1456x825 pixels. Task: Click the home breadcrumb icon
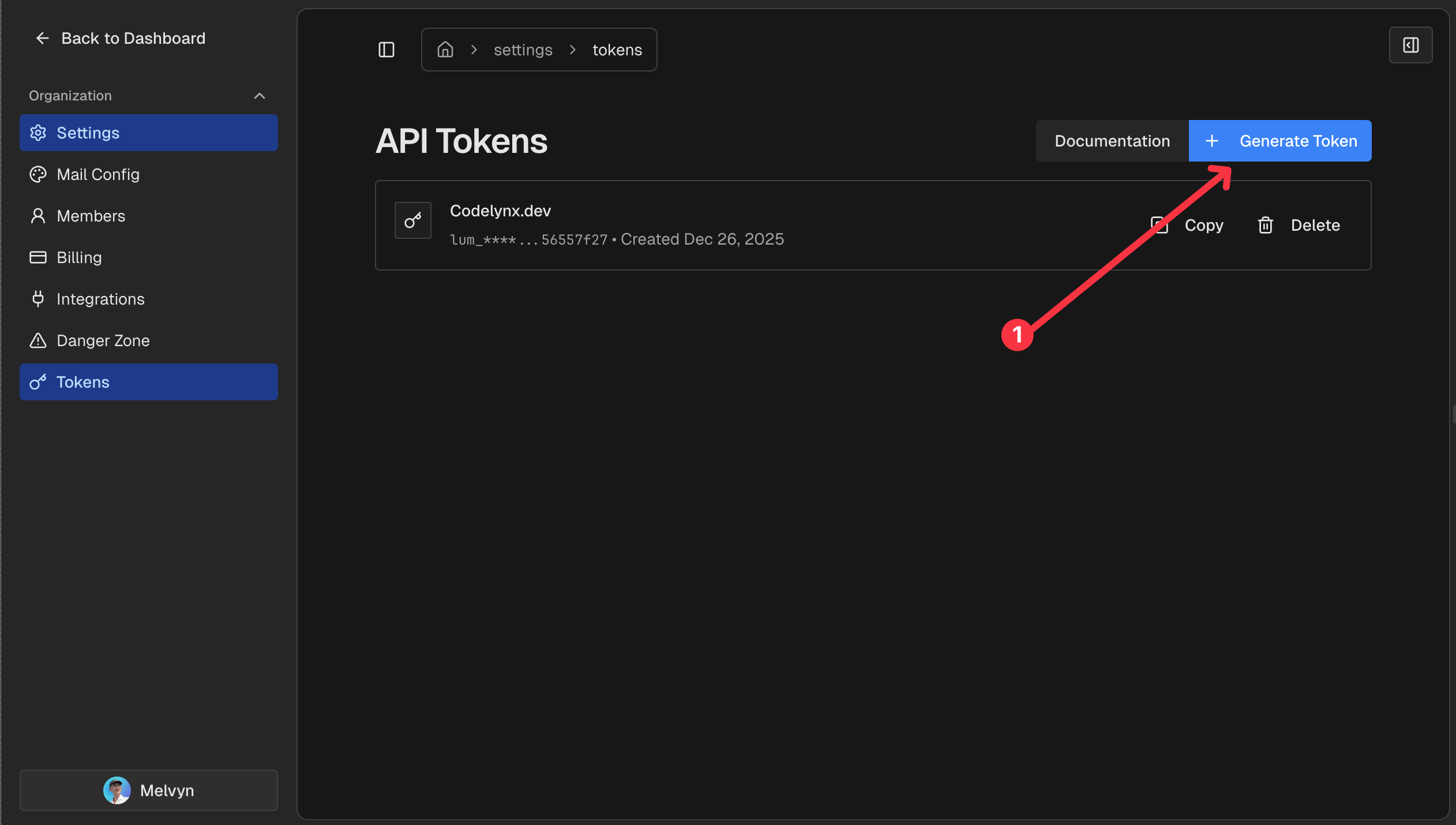click(445, 50)
